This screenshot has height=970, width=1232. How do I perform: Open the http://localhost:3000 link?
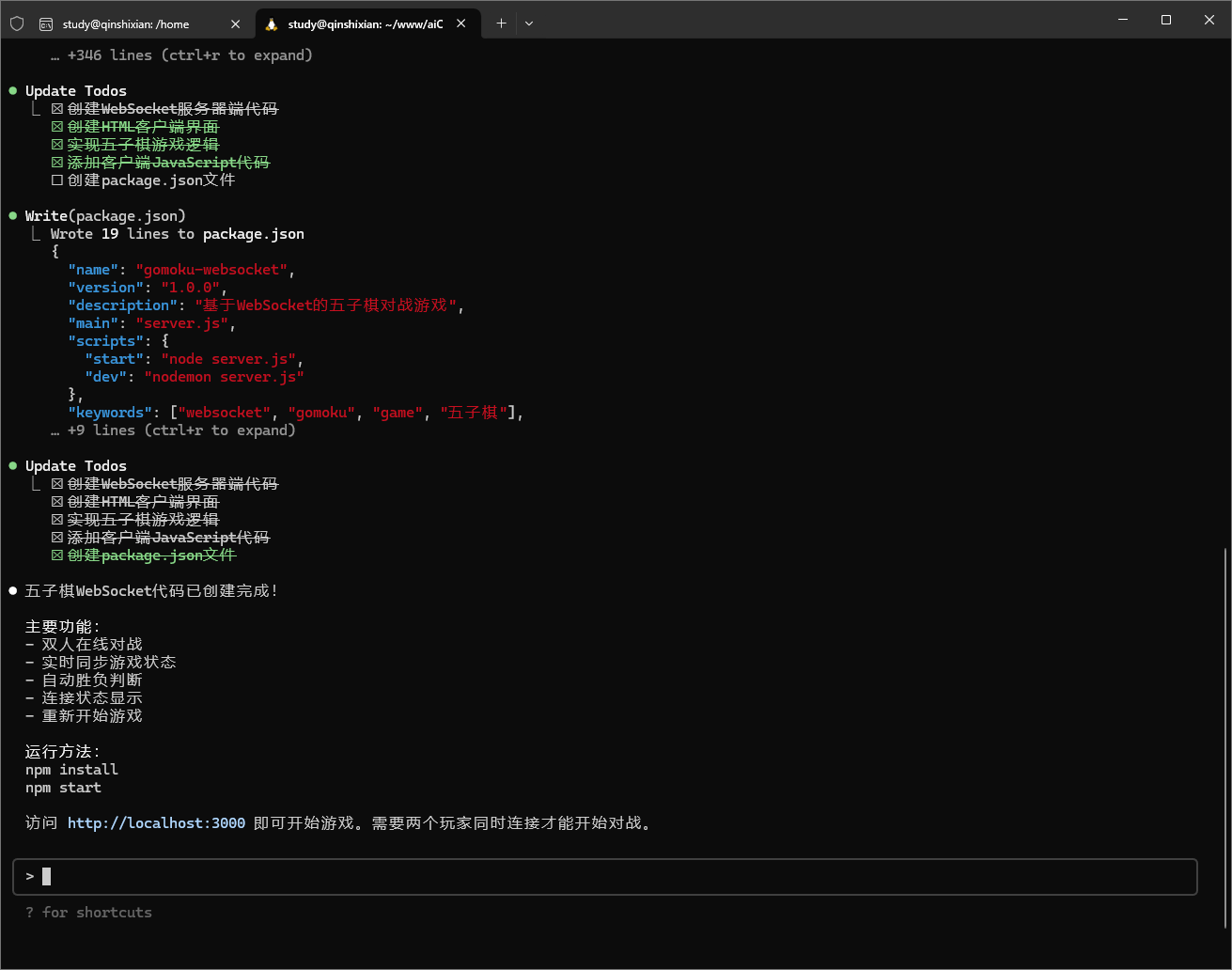[156, 823]
